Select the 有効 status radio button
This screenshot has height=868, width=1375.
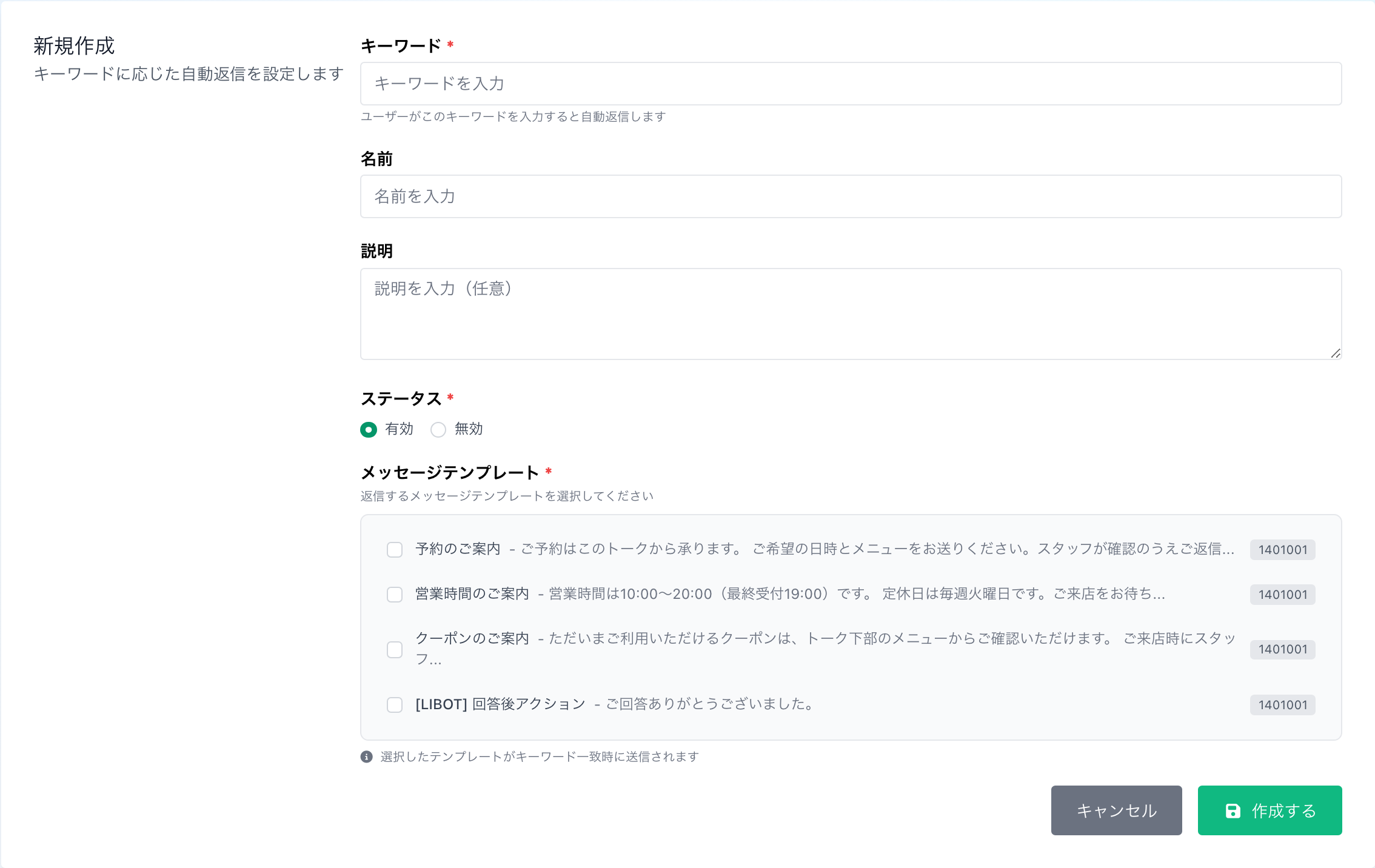point(369,430)
